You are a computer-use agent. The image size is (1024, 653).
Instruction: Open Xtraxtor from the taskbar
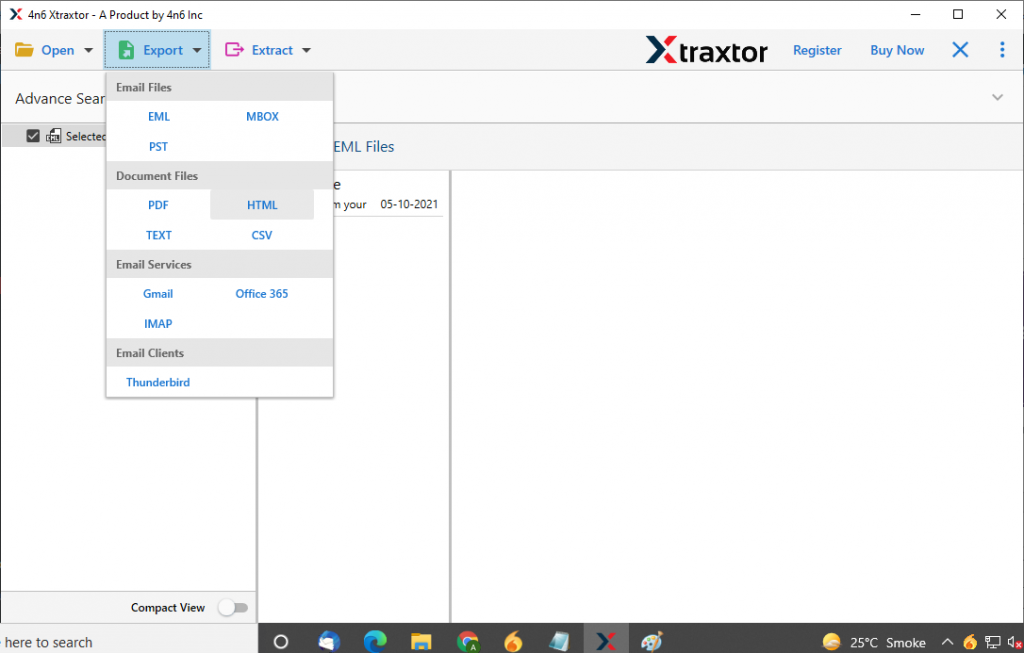click(605, 639)
